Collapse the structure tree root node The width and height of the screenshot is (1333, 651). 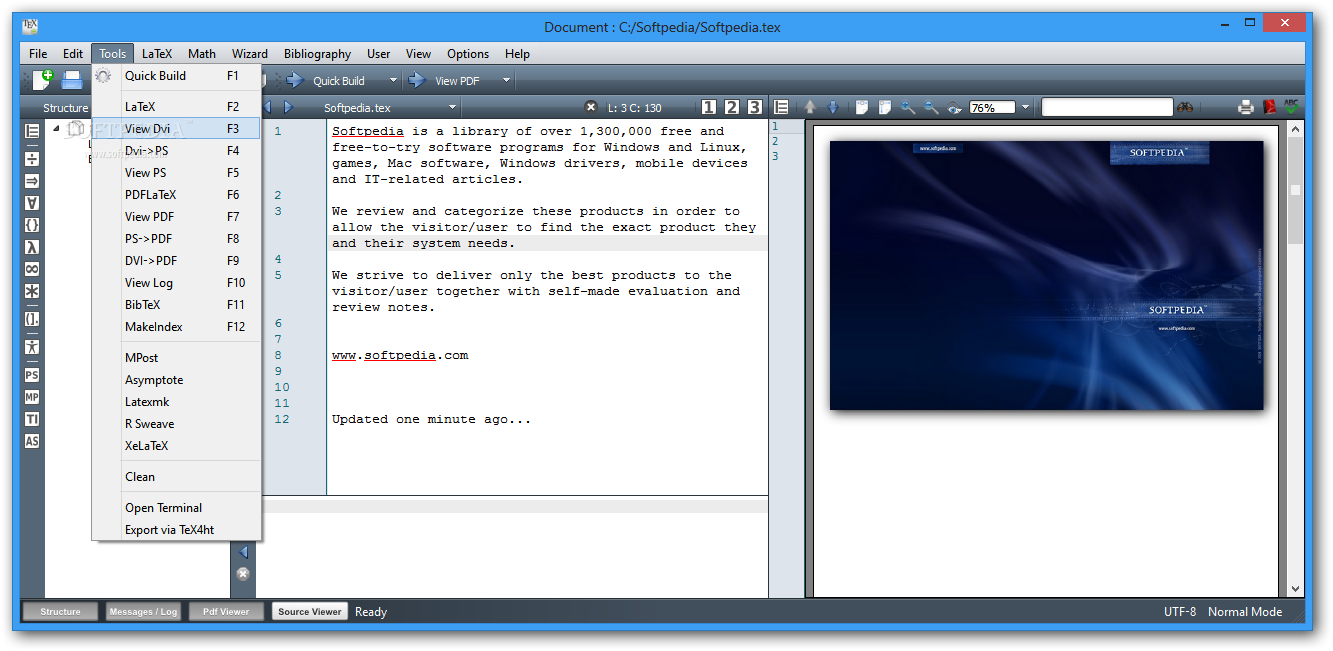(x=56, y=128)
